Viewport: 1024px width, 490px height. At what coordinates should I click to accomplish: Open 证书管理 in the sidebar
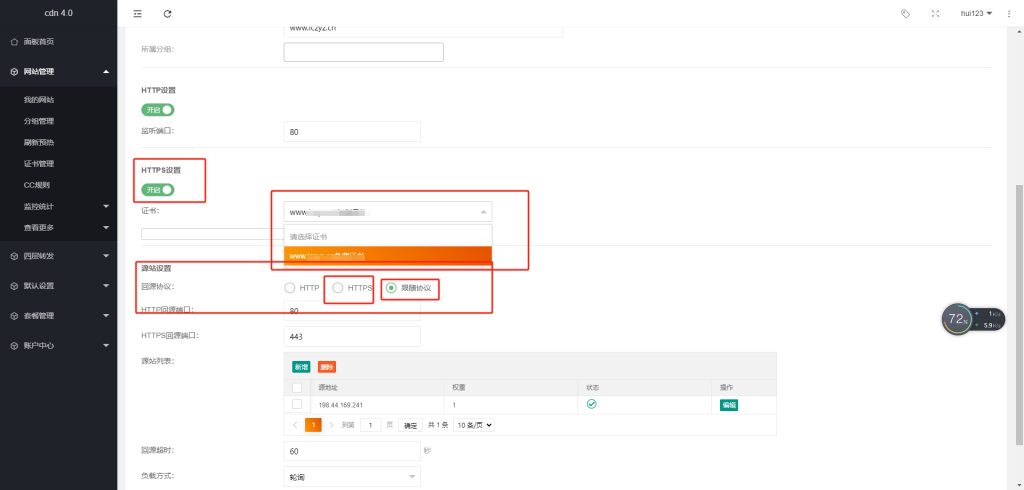[x=39, y=163]
